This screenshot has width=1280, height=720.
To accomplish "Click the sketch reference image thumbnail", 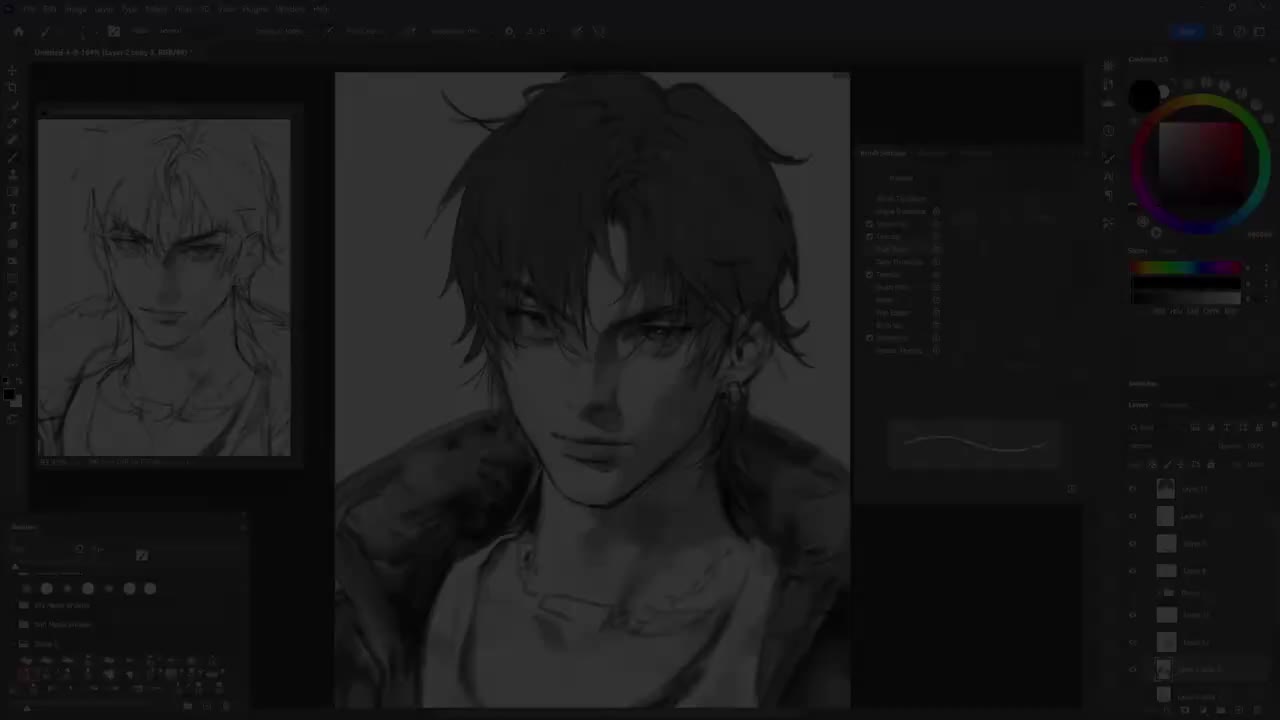I will 164,287.
